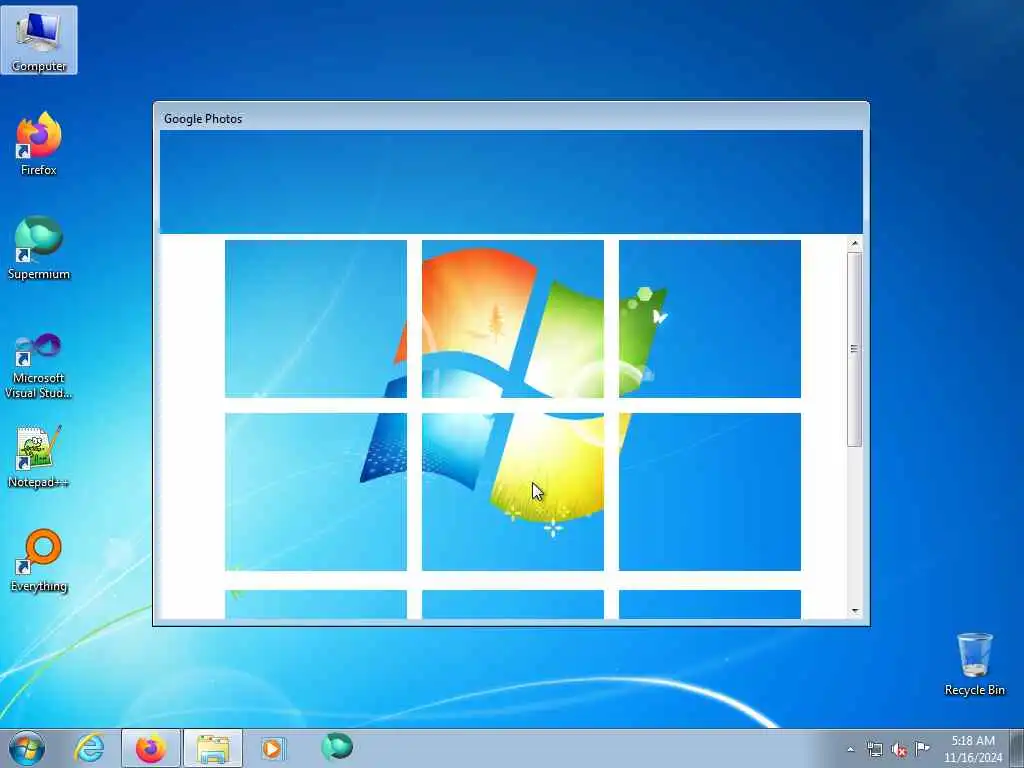Launch Internet Explorer from the taskbar
Image resolution: width=1024 pixels, height=768 pixels.
89,748
